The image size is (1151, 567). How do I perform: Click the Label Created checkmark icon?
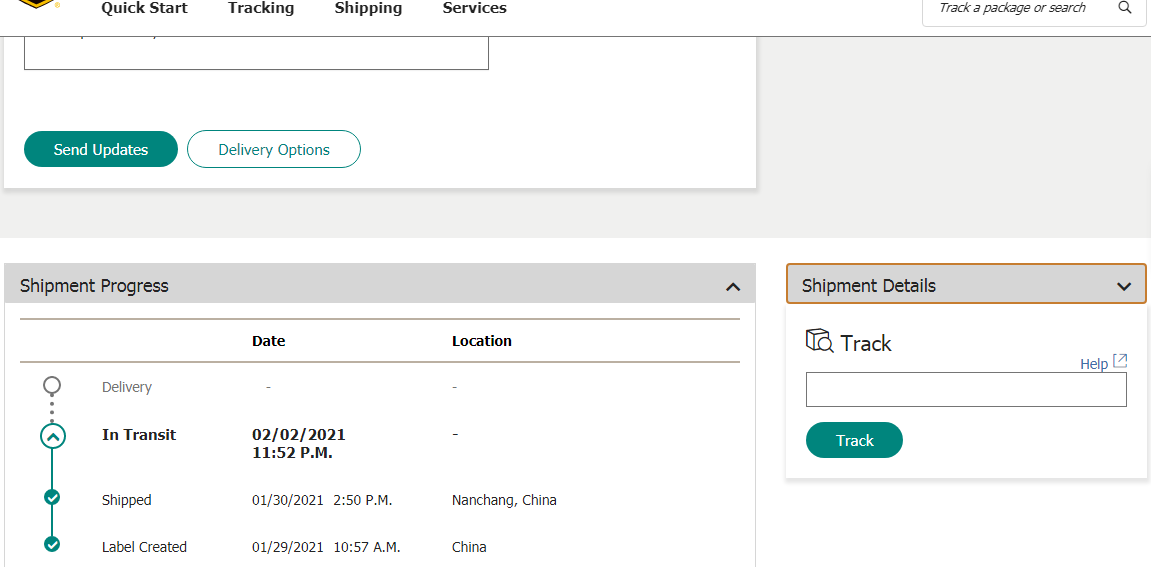coord(52,544)
